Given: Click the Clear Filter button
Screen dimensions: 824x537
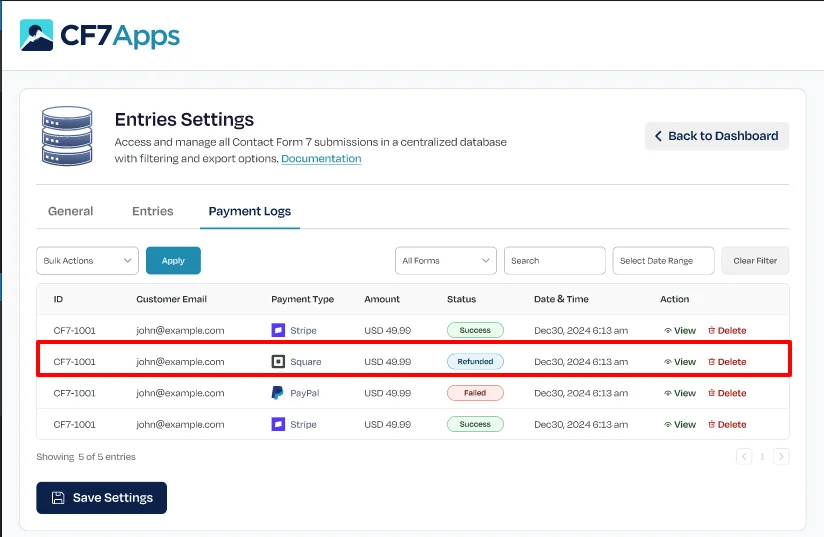Looking at the screenshot, I should coord(755,261).
